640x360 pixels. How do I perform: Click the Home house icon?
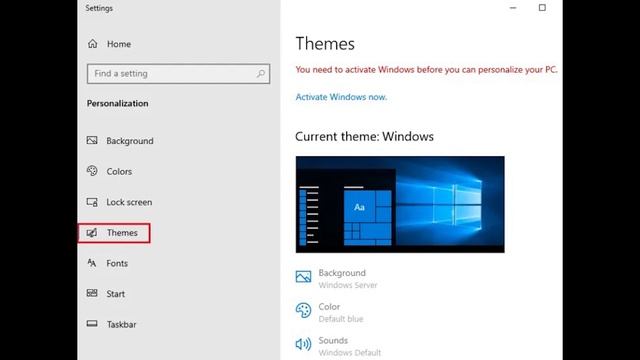coord(93,44)
